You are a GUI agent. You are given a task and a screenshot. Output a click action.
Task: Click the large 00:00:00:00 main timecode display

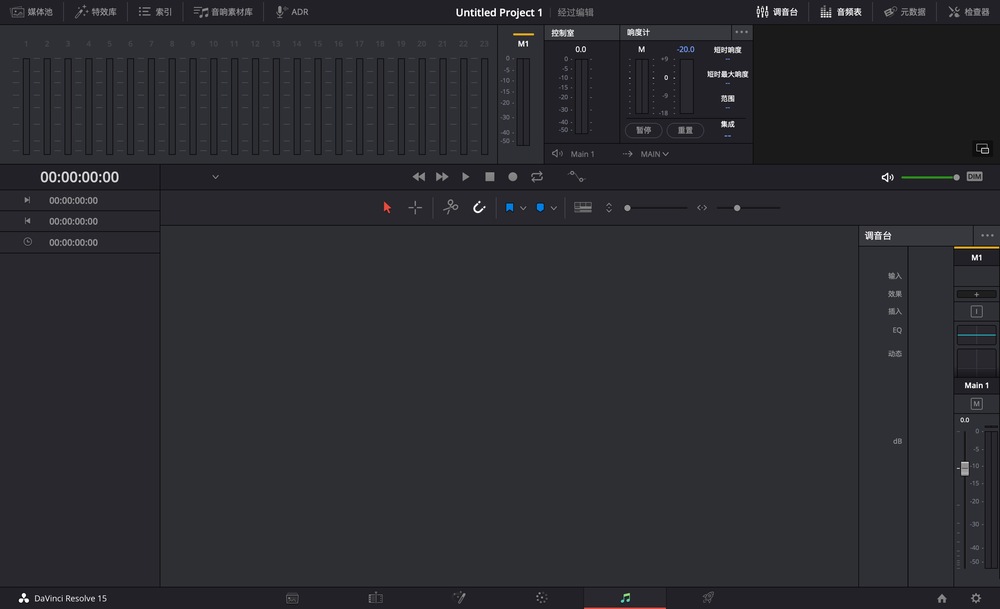coord(80,177)
